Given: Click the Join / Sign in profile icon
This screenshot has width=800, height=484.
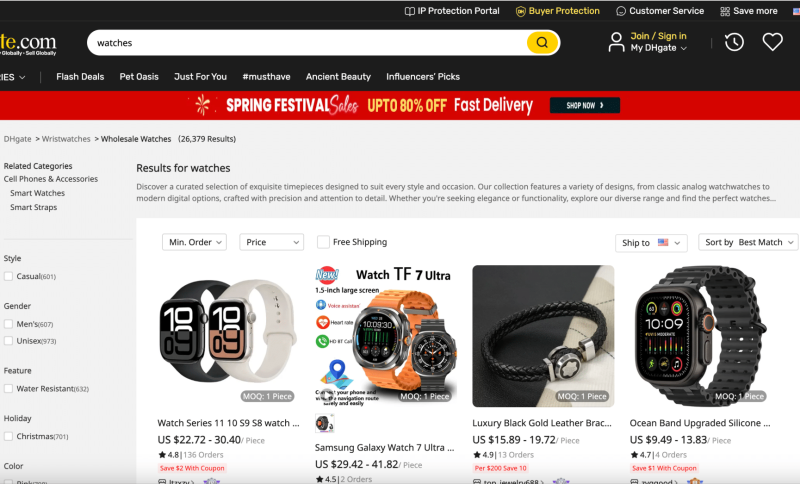Looking at the screenshot, I should [617, 42].
